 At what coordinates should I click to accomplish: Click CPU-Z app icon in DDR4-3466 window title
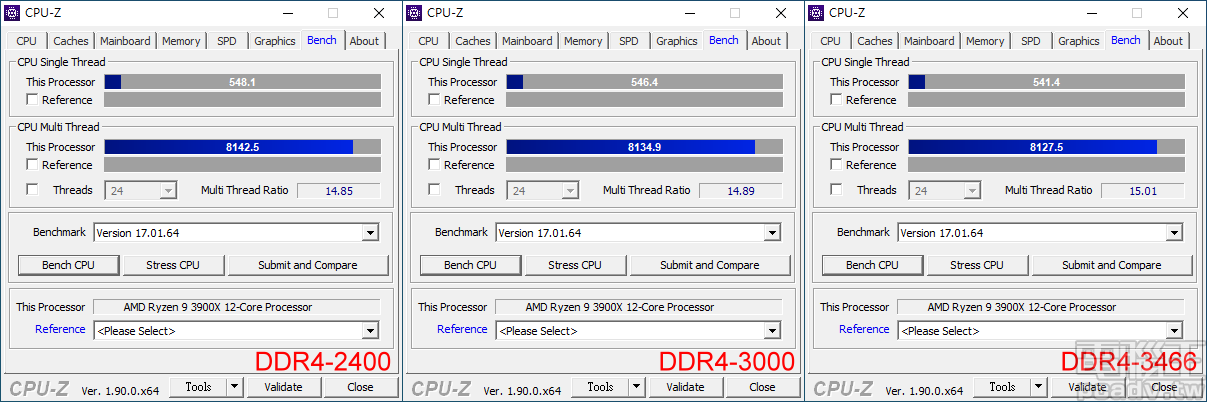[x=814, y=12]
